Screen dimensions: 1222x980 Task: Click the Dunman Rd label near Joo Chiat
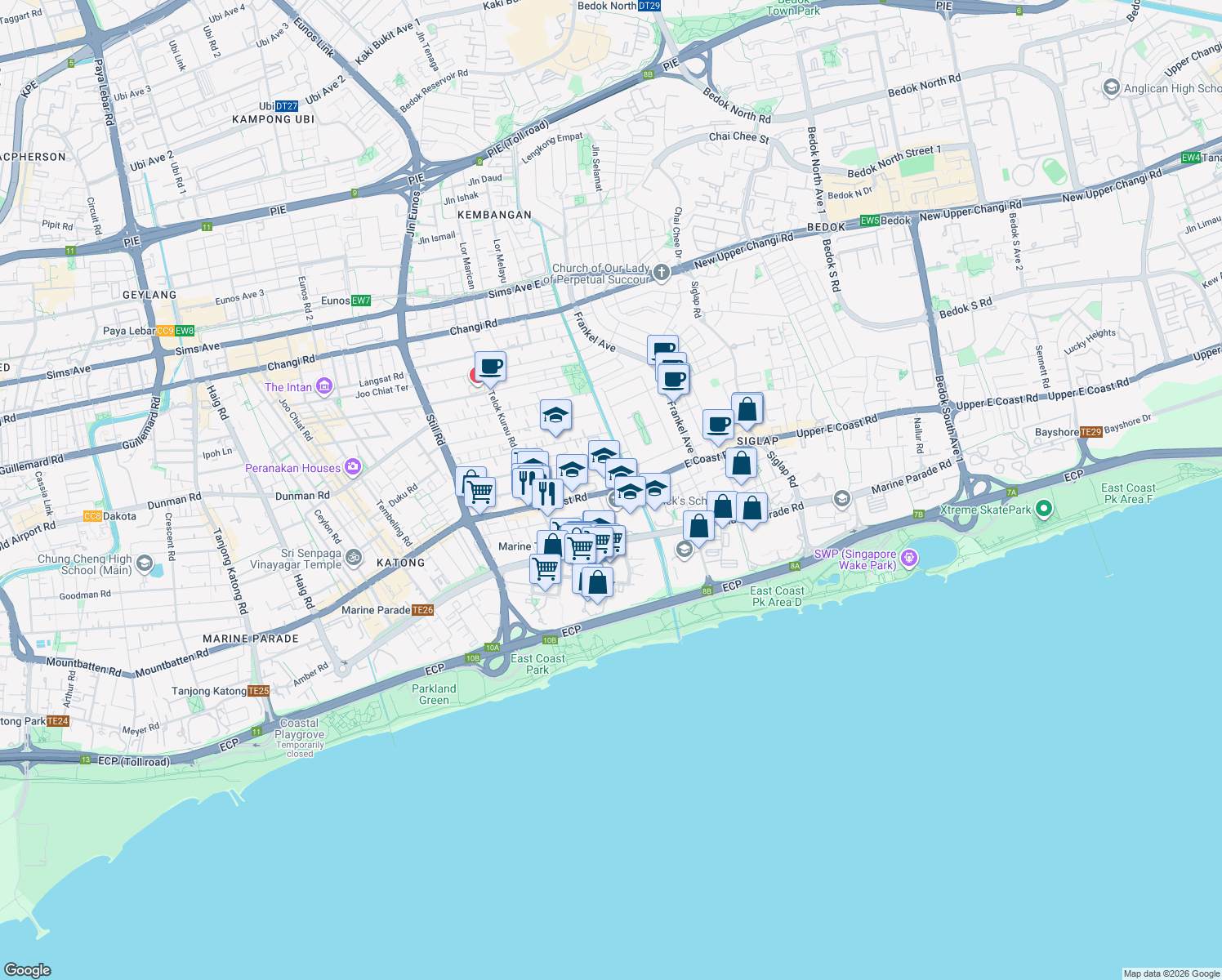coord(302,496)
